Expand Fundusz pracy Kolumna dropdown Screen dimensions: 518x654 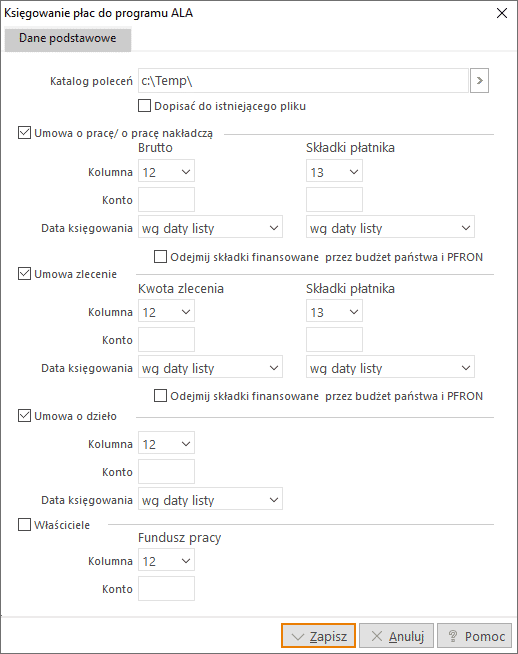tap(166, 561)
